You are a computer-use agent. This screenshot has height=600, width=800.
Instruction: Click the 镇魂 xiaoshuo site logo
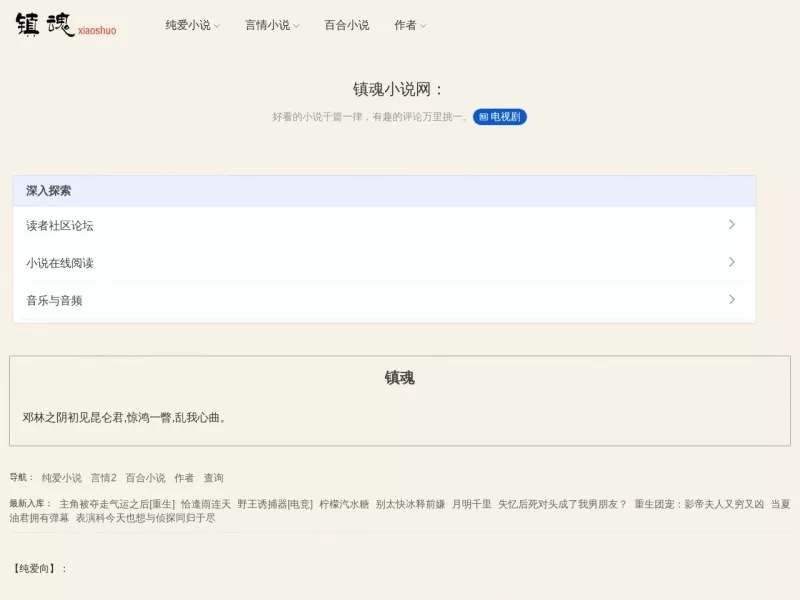click(66, 24)
